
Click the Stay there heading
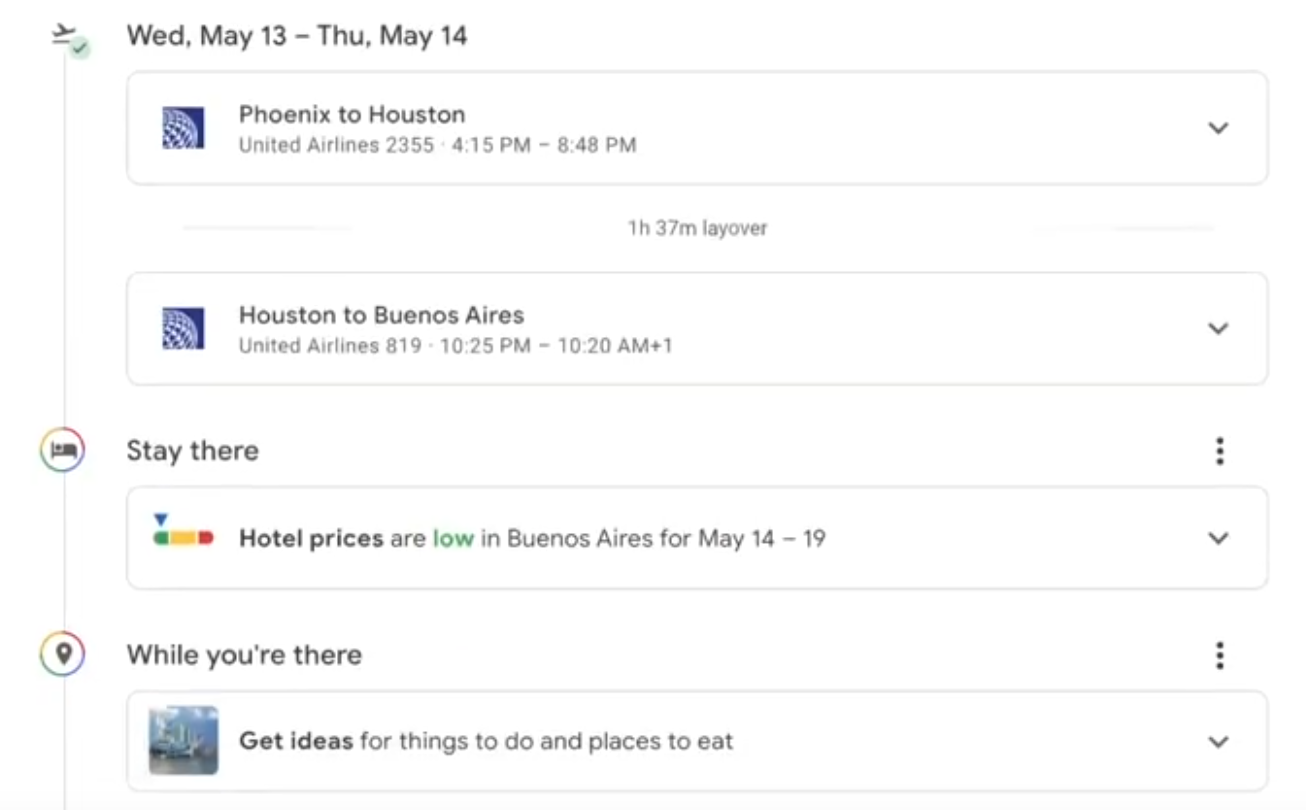pyautogui.click(x=192, y=451)
